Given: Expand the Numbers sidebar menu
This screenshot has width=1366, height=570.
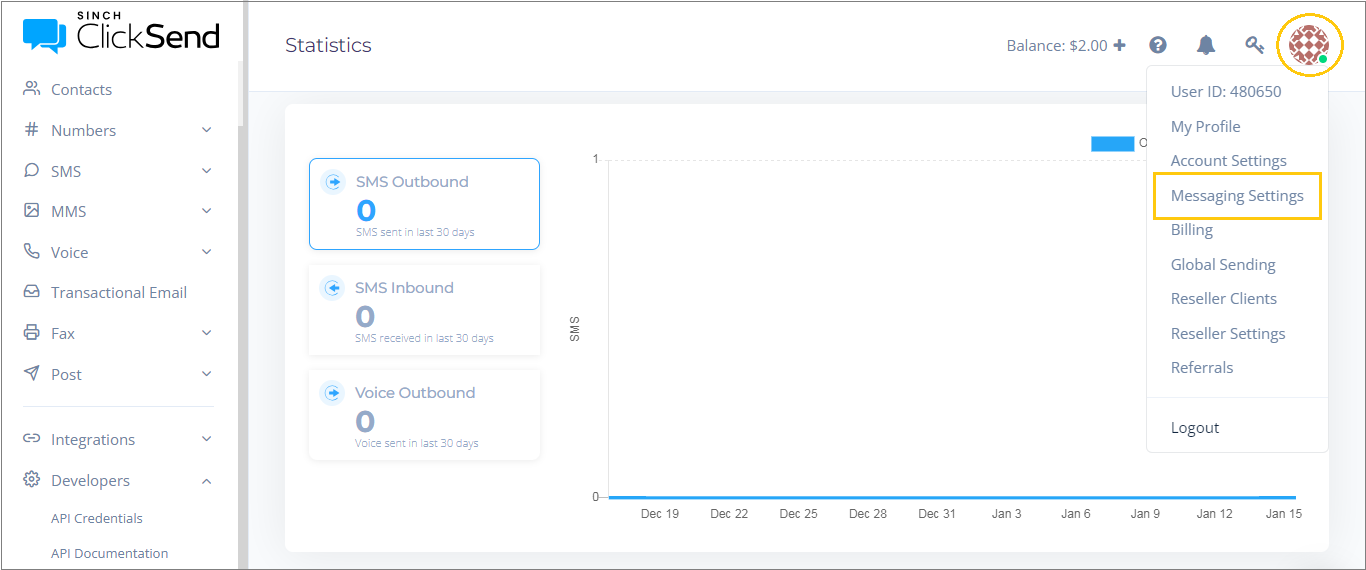Looking at the screenshot, I should (x=118, y=130).
